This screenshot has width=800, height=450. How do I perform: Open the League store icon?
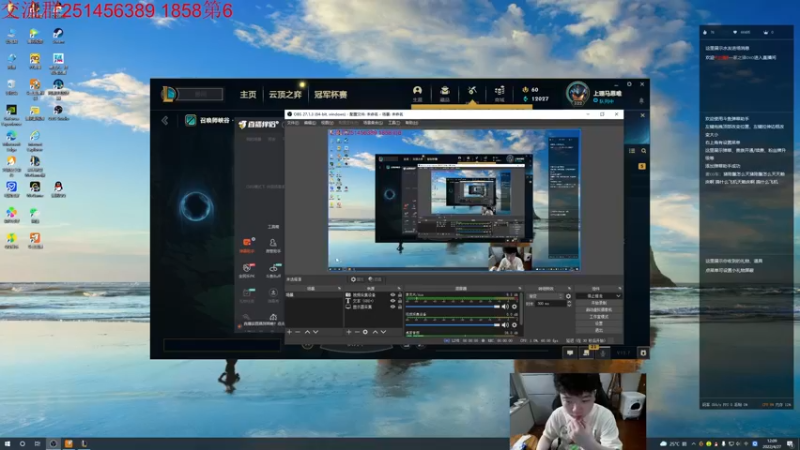[x=499, y=92]
